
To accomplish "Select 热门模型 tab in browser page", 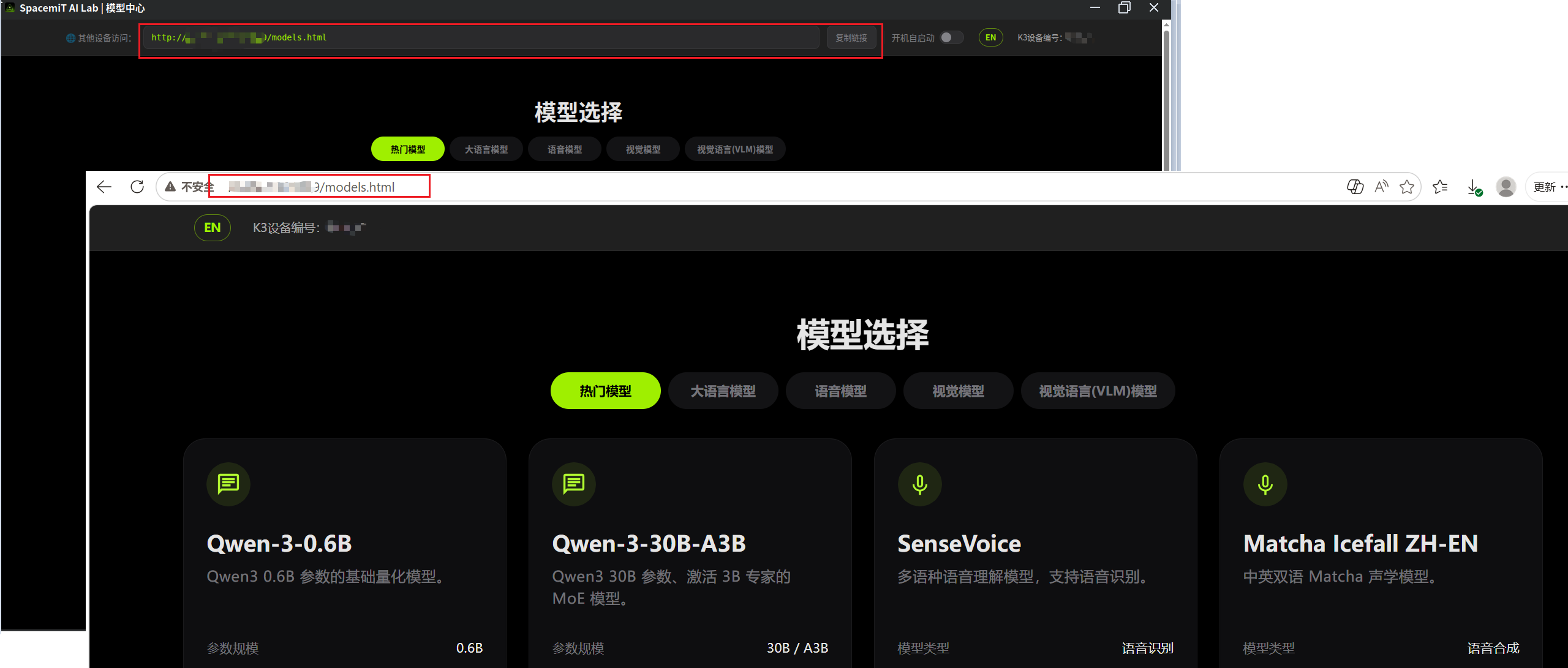I will 605,391.
